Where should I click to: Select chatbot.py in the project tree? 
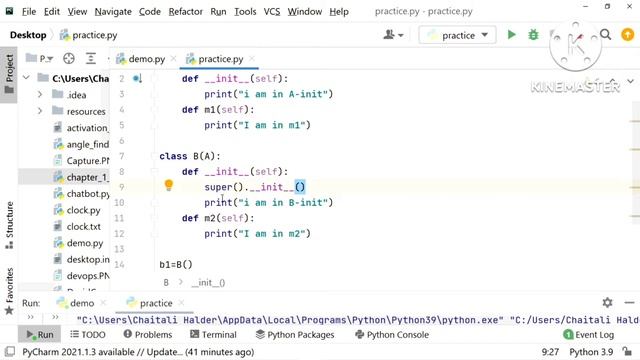[82, 193]
